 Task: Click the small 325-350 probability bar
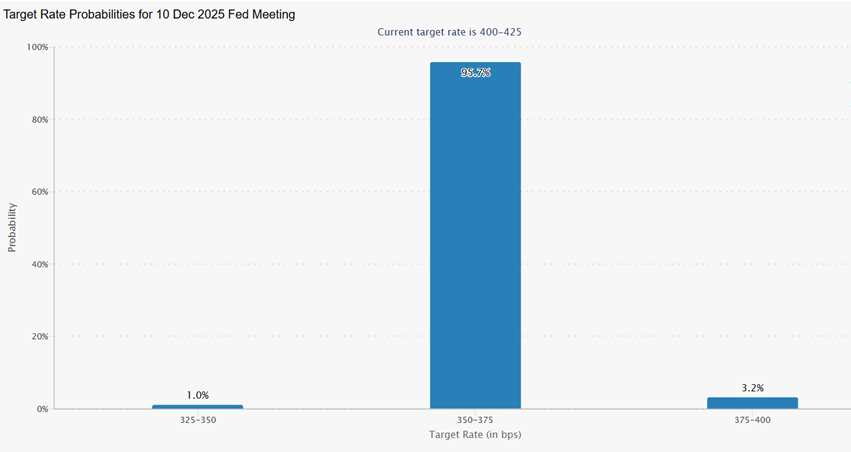pos(197,406)
